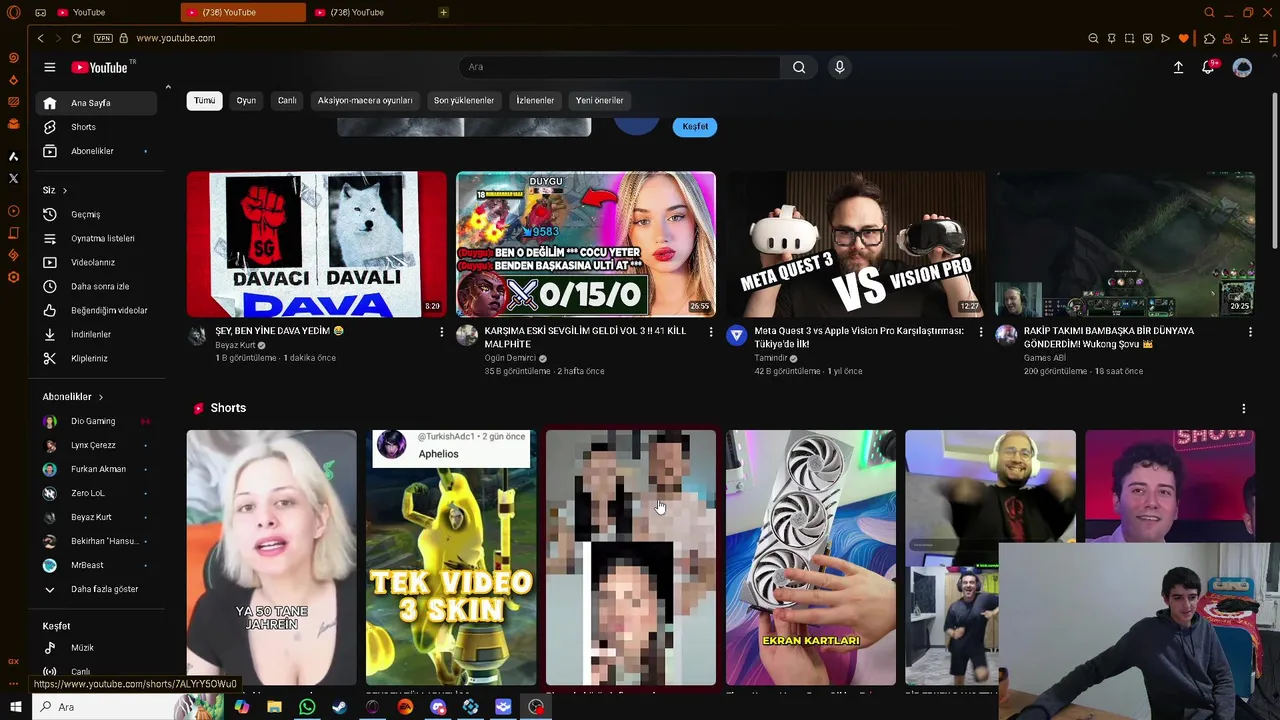
Task: Open Oynatma listeleri link
Action: pos(96,238)
